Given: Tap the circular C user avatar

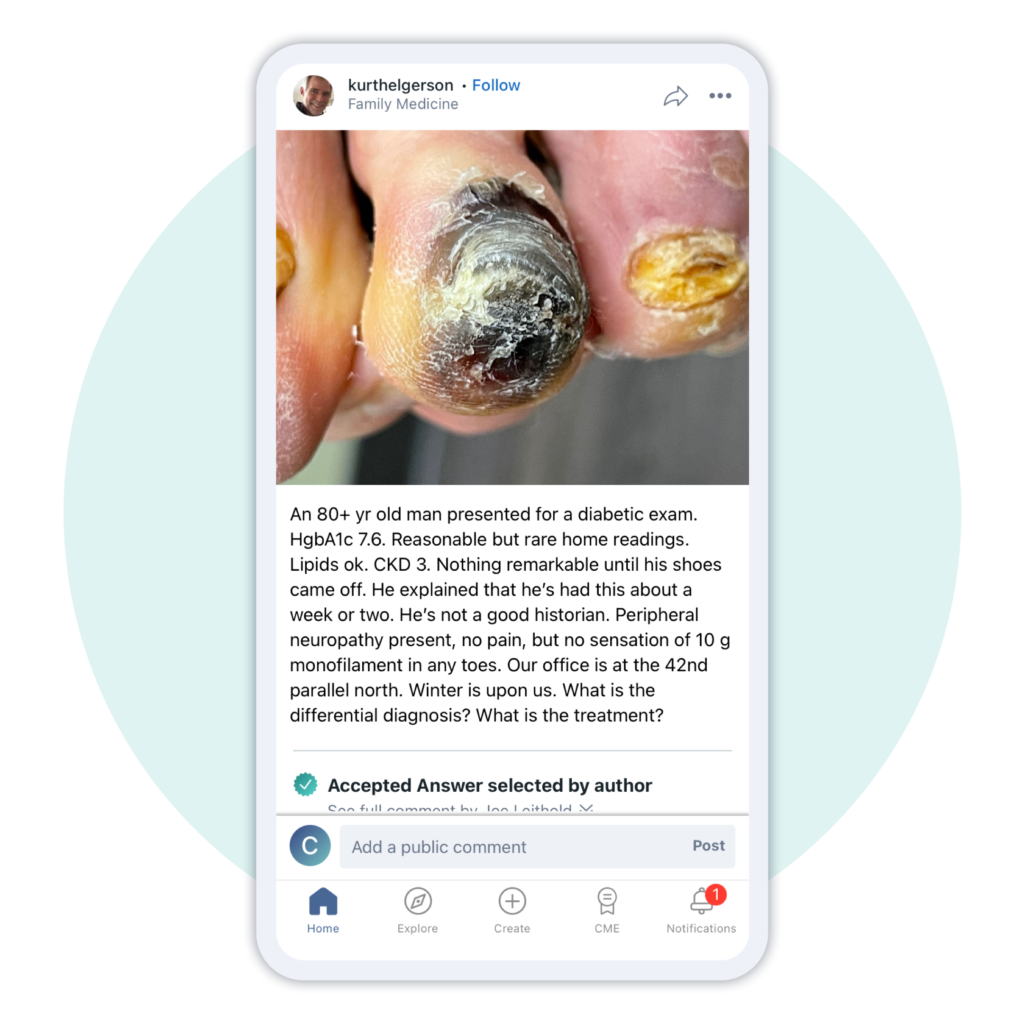Looking at the screenshot, I should point(310,846).
